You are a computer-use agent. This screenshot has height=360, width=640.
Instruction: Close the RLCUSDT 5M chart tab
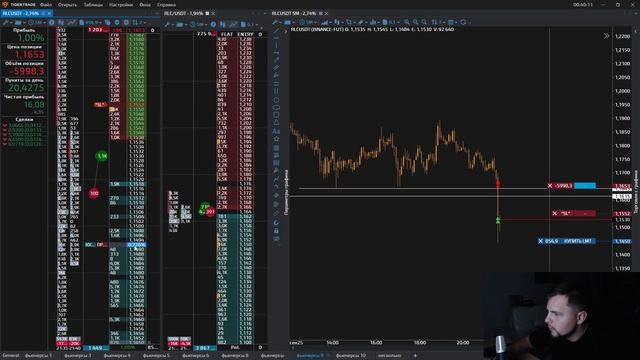pyautogui.click(x=326, y=13)
